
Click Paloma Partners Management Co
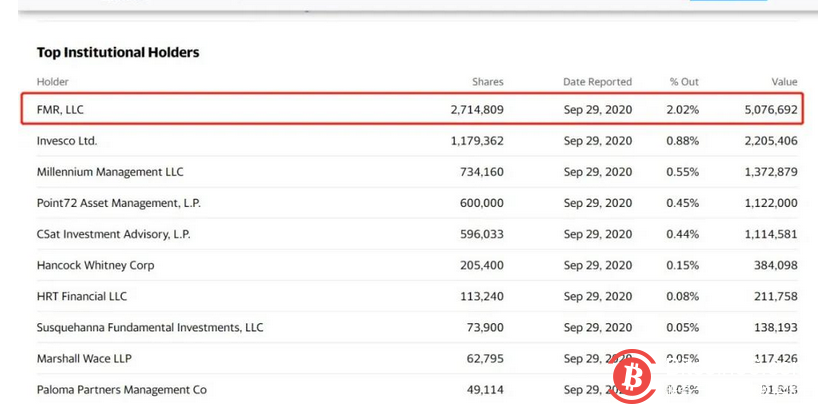click(122, 389)
